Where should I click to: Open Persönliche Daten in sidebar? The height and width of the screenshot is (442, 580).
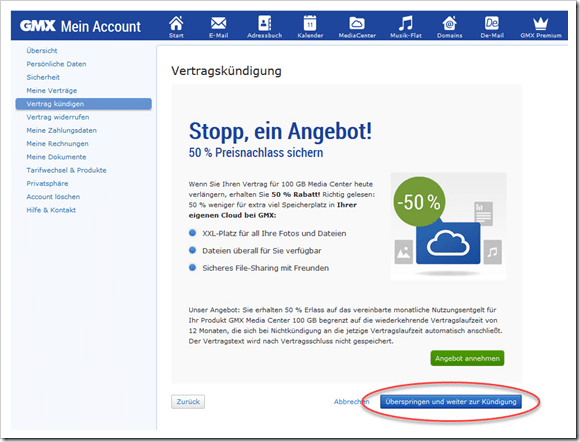(x=56, y=64)
